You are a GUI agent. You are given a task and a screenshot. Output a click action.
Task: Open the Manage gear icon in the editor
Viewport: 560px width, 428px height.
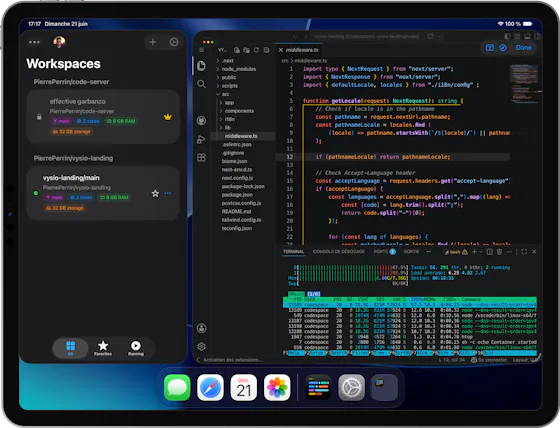(201, 347)
